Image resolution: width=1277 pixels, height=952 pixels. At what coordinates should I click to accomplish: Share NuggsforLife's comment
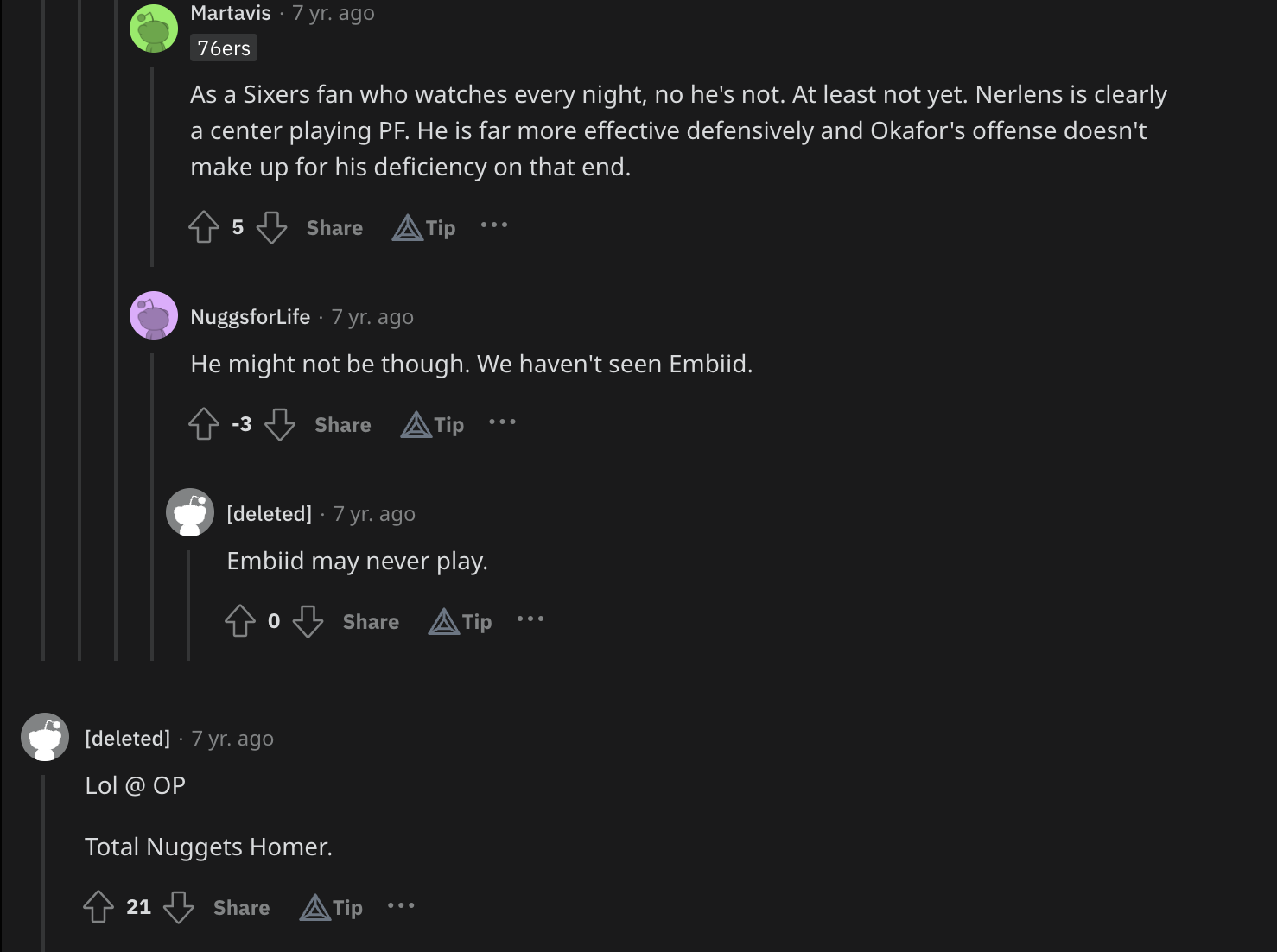(x=343, y=425)
